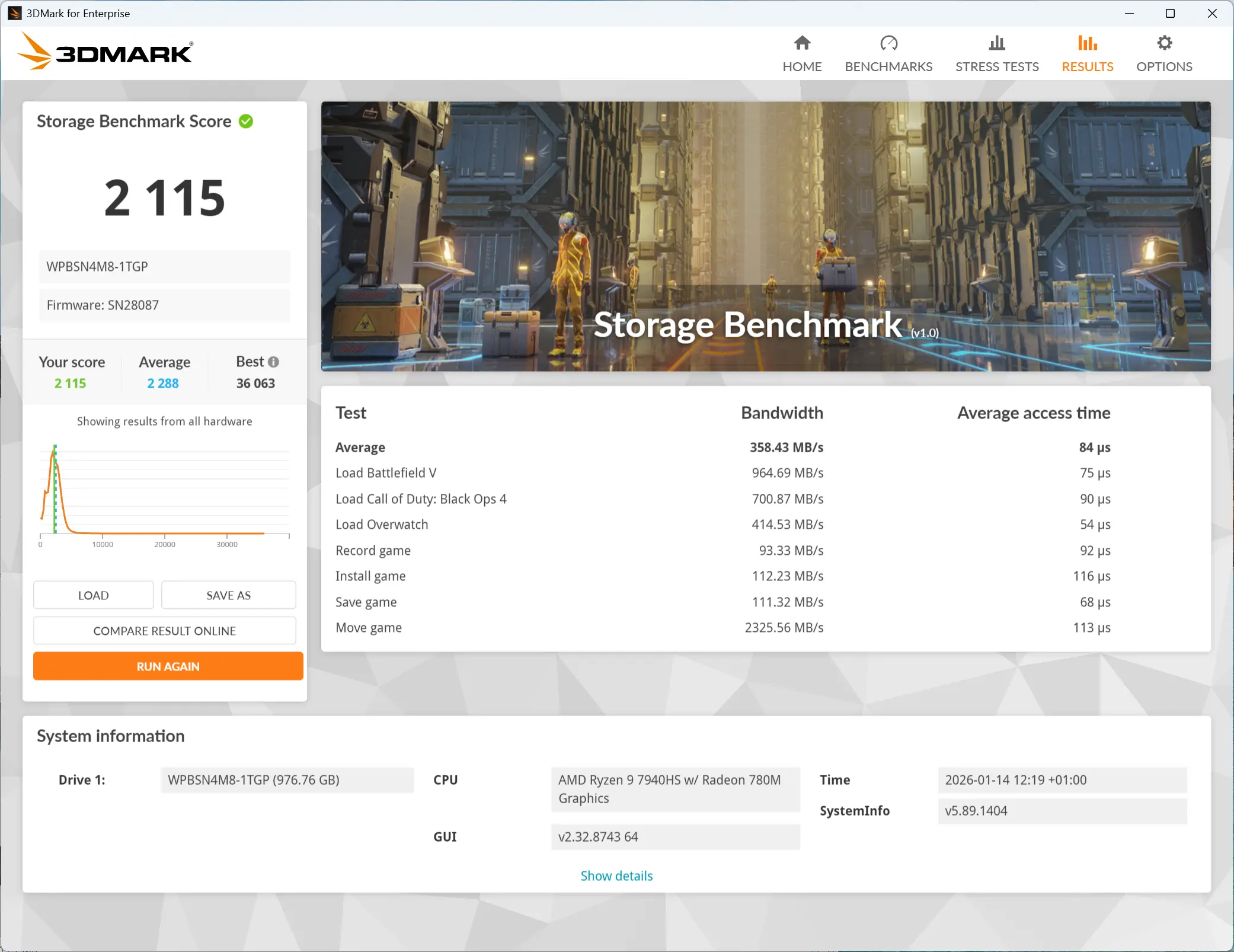Click the Storage Benchmark banner image
The height and width of the screenshot is (952, 1234).
766,237
